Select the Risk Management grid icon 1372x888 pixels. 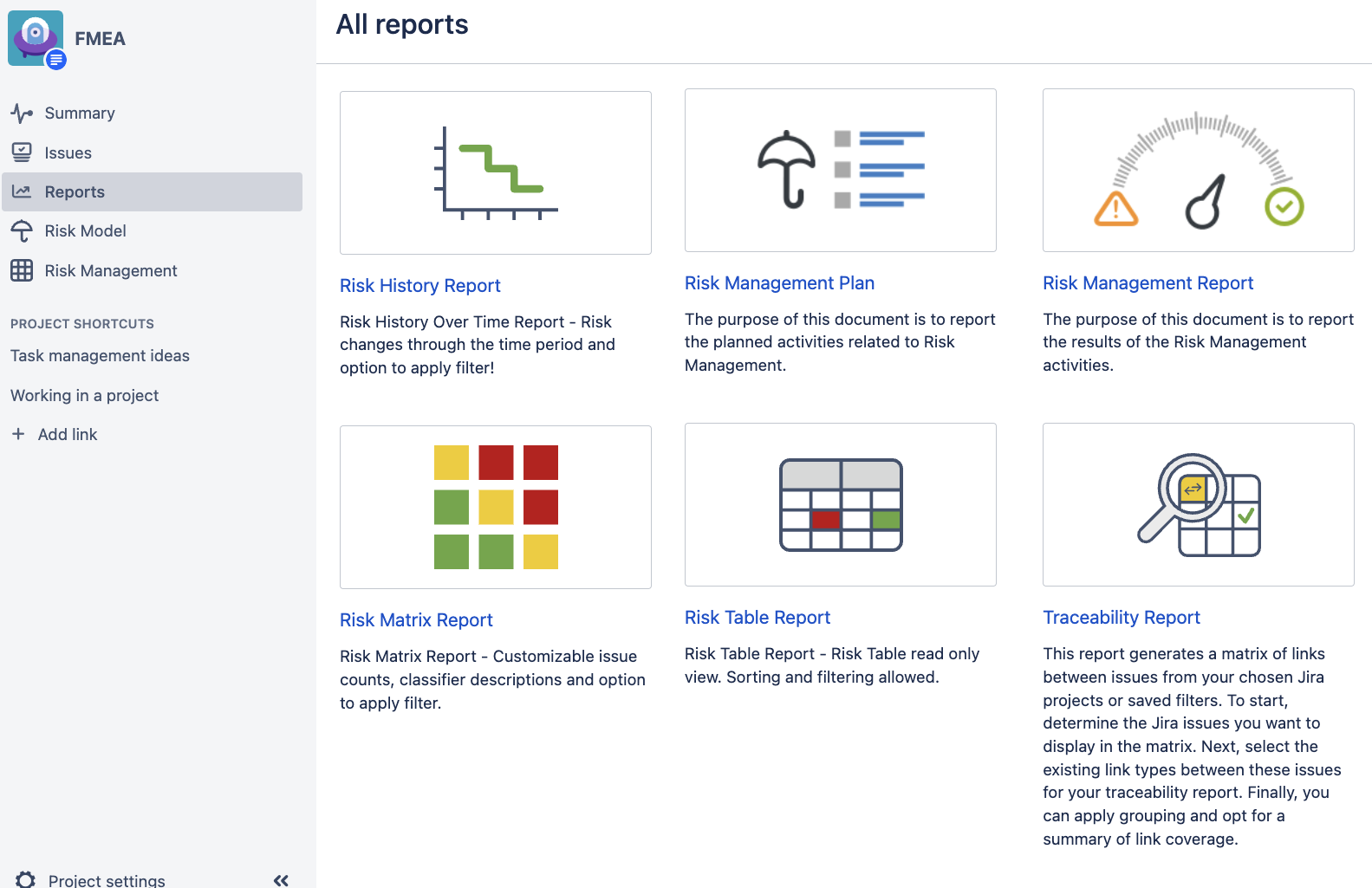click(x=23, y=270)
